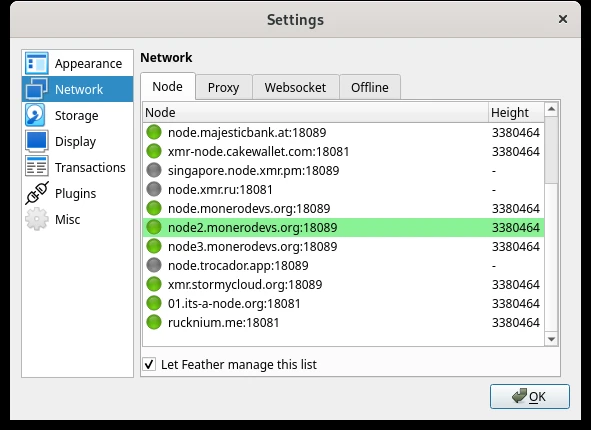
Task: Uncheck Let Feather manage this list
Action: point(149,364)
